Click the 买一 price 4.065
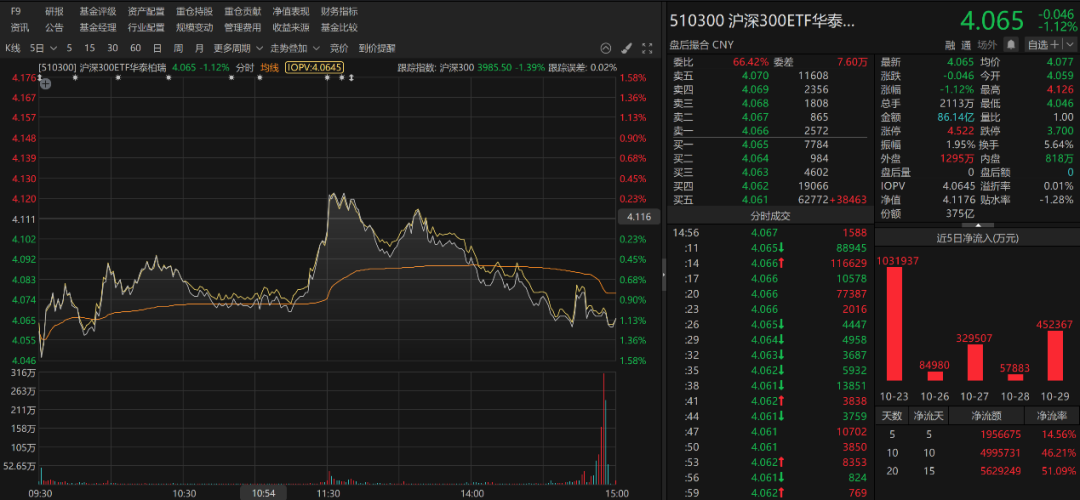This screenshot has height=500, width=1080. click(x=755, y=146)
